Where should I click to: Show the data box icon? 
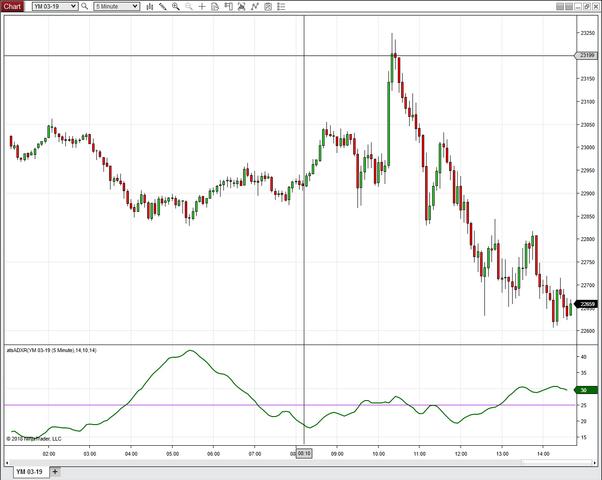217,6
